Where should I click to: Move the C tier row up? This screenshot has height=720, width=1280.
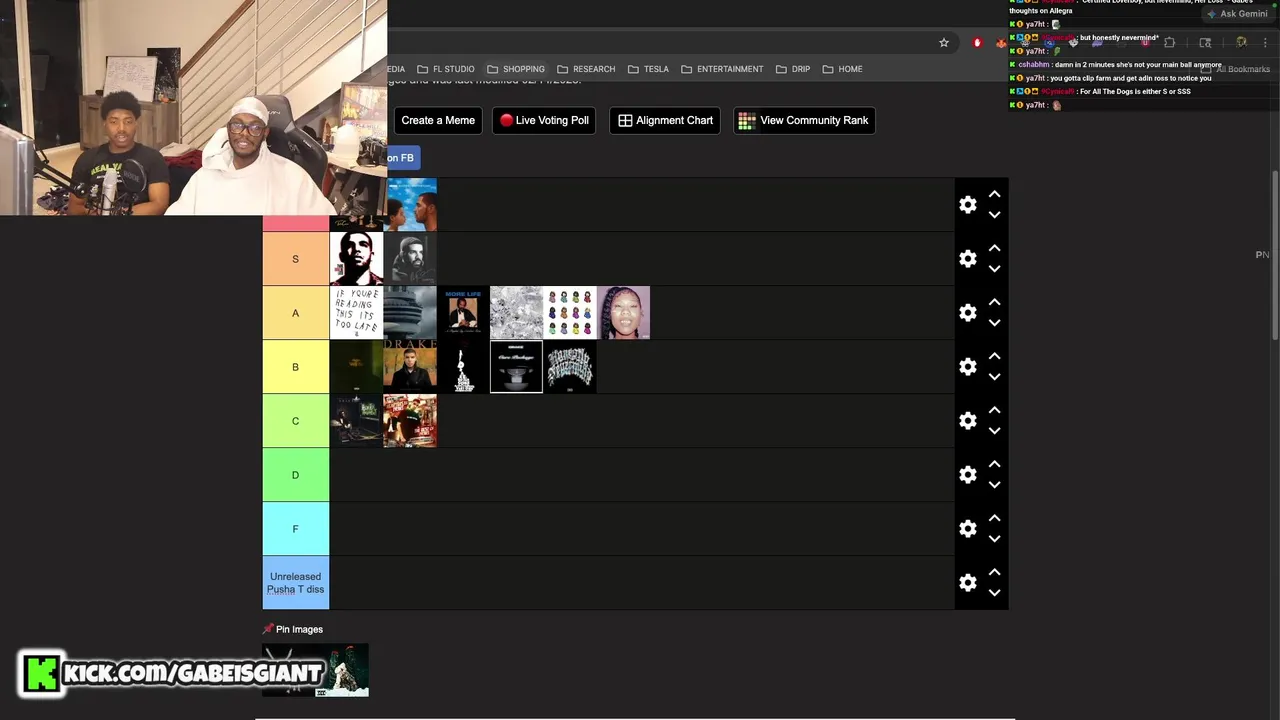coord(995,410)
